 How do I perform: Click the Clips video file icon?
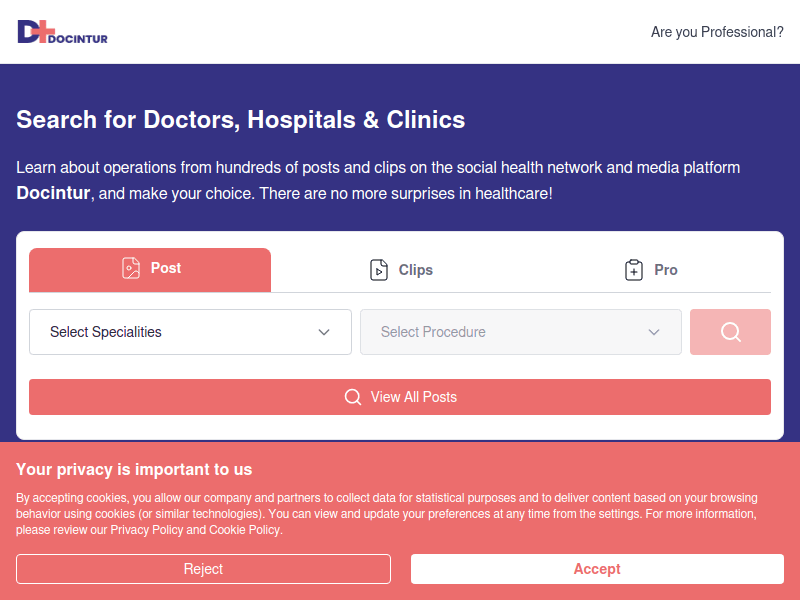click(379, 270)
